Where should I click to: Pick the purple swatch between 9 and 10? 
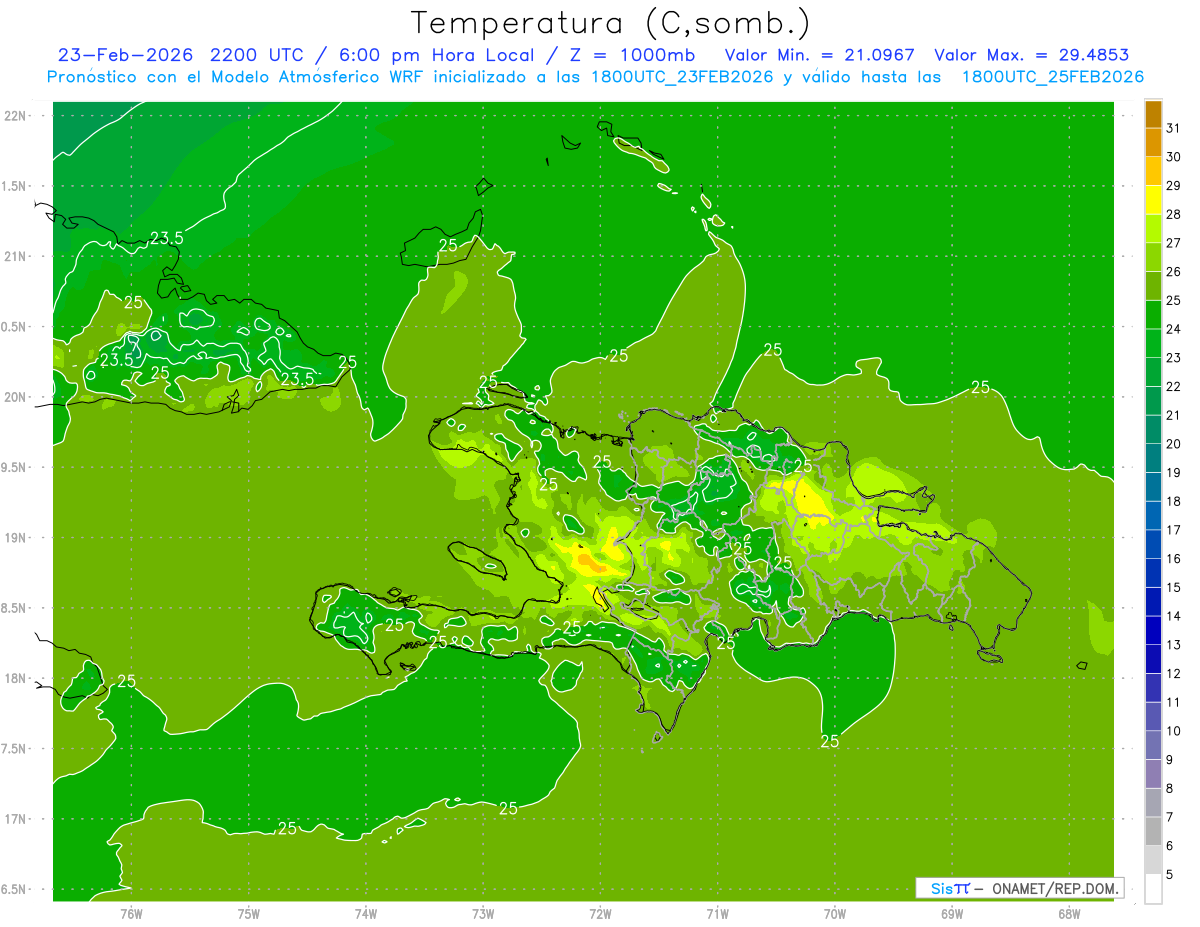1153,745
